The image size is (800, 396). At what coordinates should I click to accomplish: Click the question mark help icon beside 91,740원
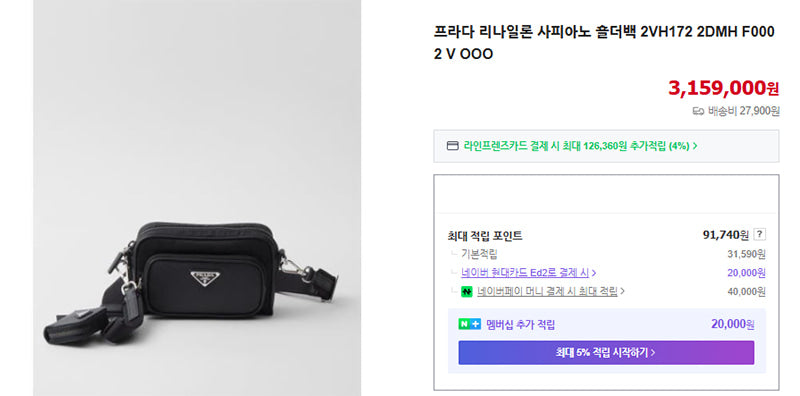point(760,235)
